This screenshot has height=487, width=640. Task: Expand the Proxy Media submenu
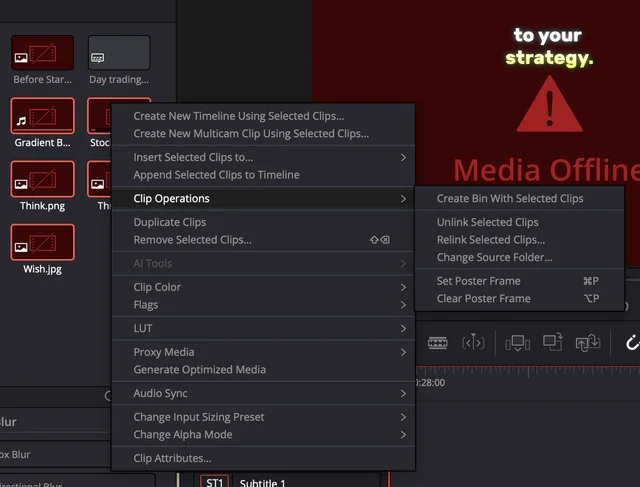pos(263,352)
